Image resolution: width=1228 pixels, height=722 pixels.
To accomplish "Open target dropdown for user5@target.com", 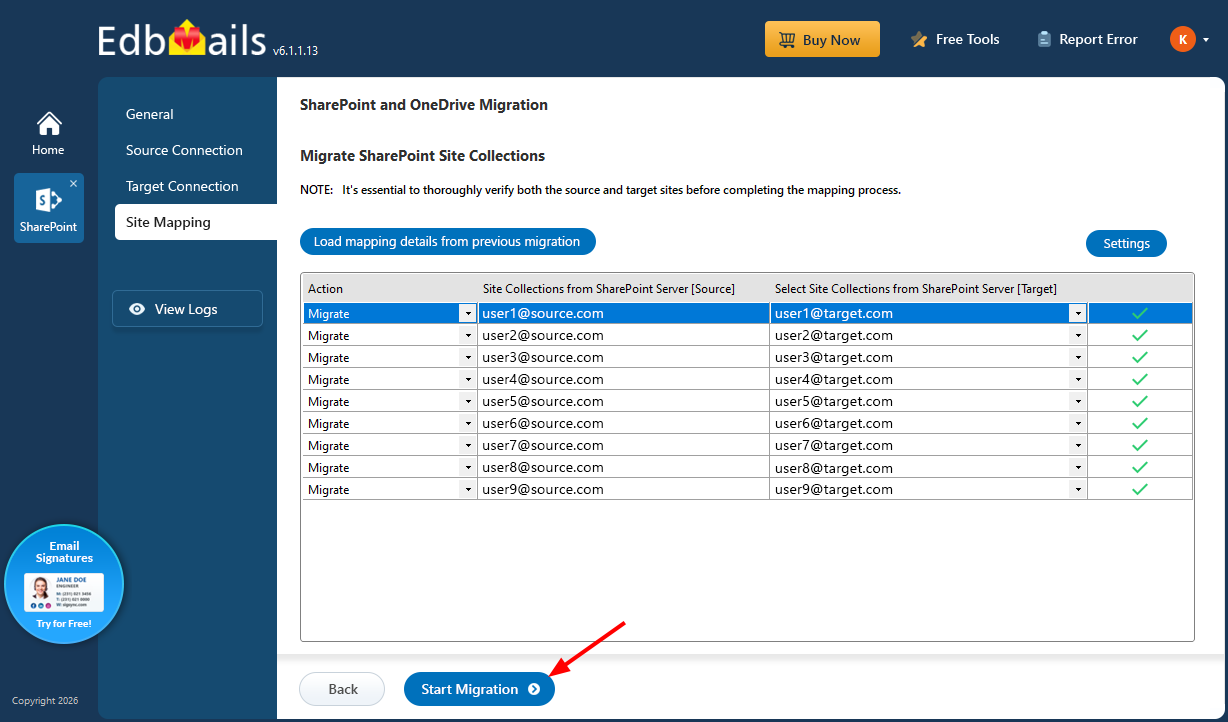I will [x=1077, y=401].
